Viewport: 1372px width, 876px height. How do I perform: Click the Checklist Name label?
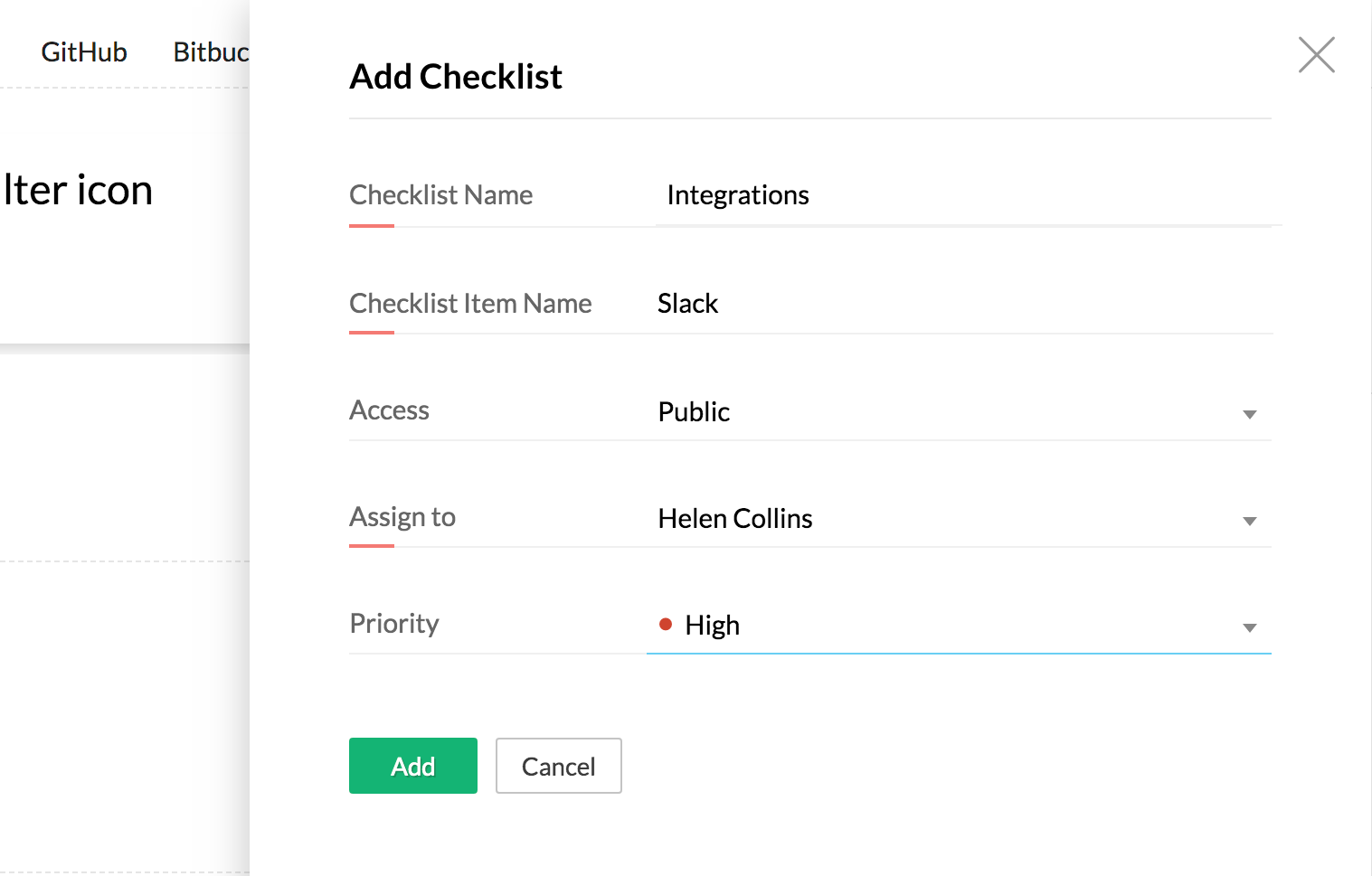(x=441, y=195)
